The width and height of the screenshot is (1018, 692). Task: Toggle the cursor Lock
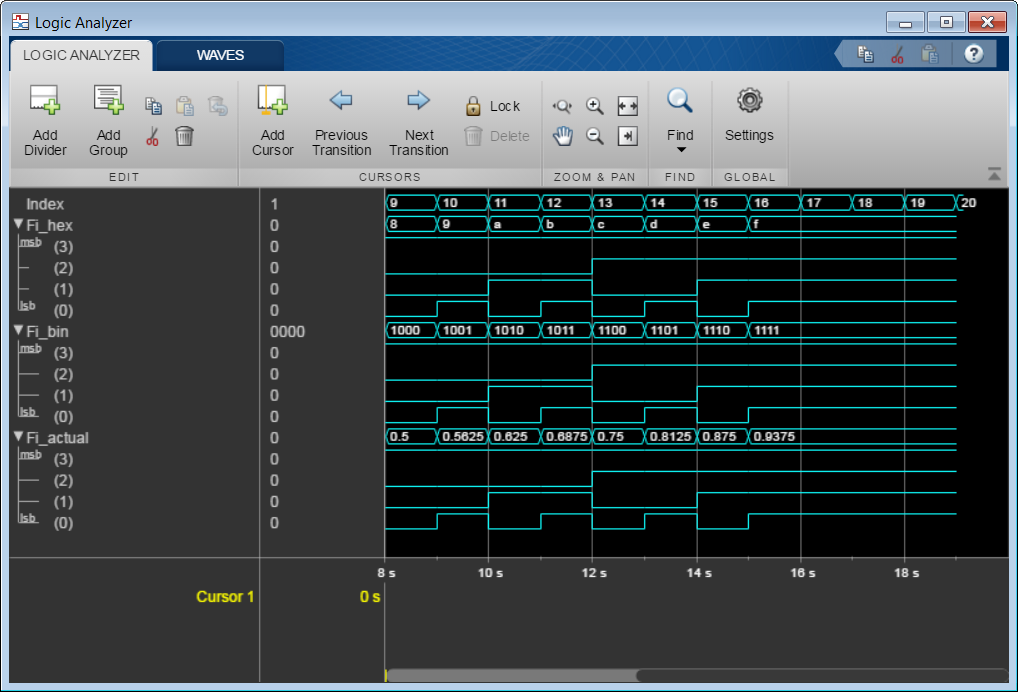(493, 106)
